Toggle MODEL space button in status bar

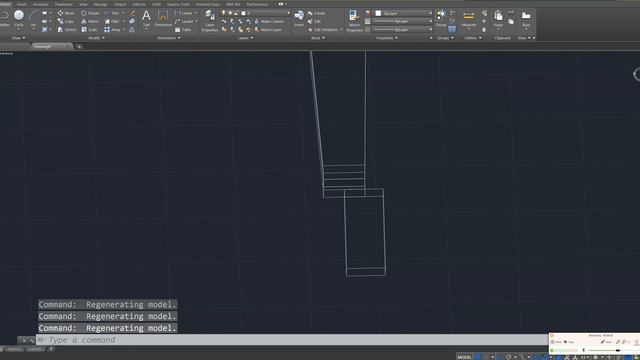[464, 357]
